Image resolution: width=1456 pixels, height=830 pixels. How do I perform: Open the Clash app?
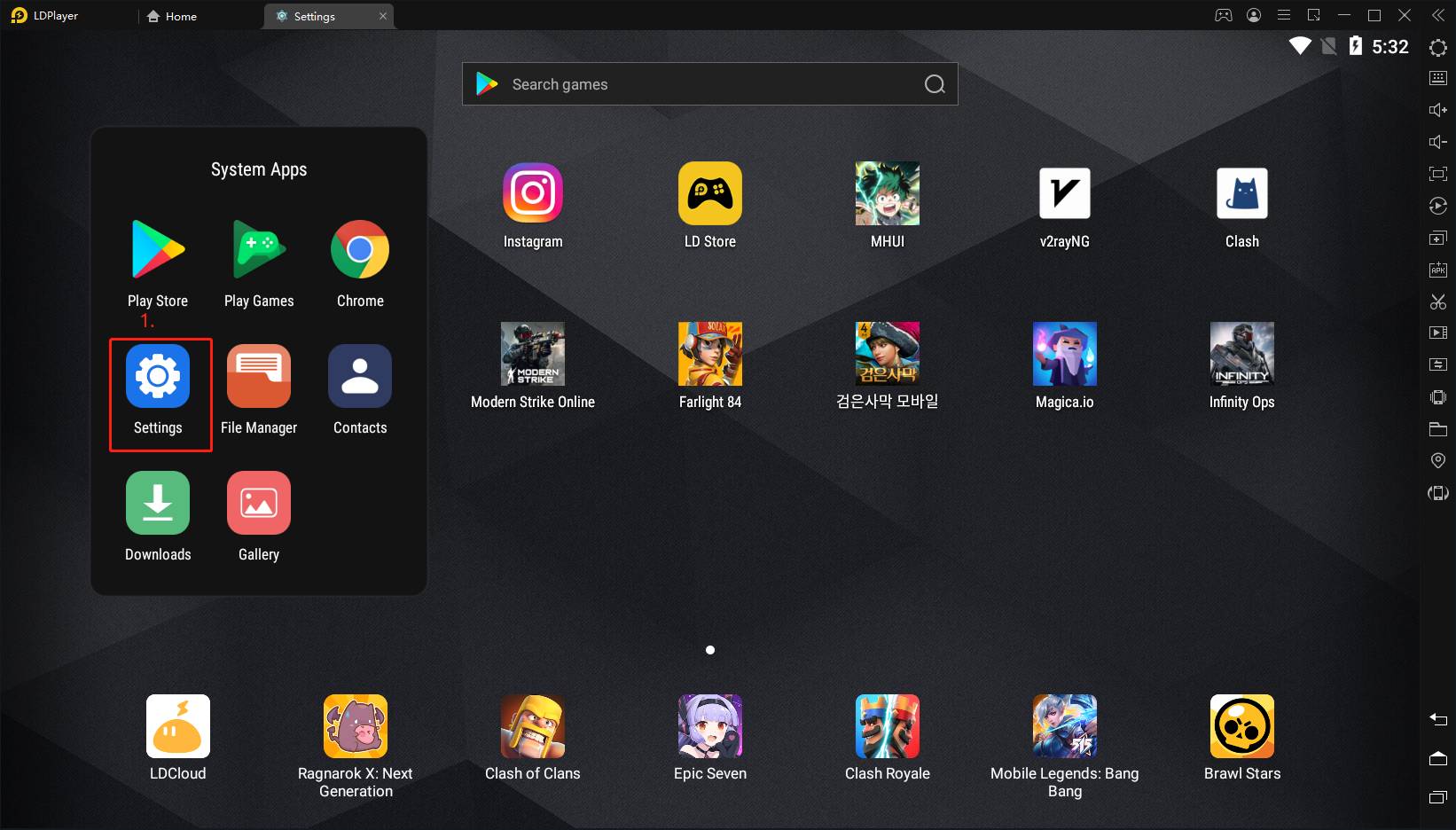coord(1242,193)
